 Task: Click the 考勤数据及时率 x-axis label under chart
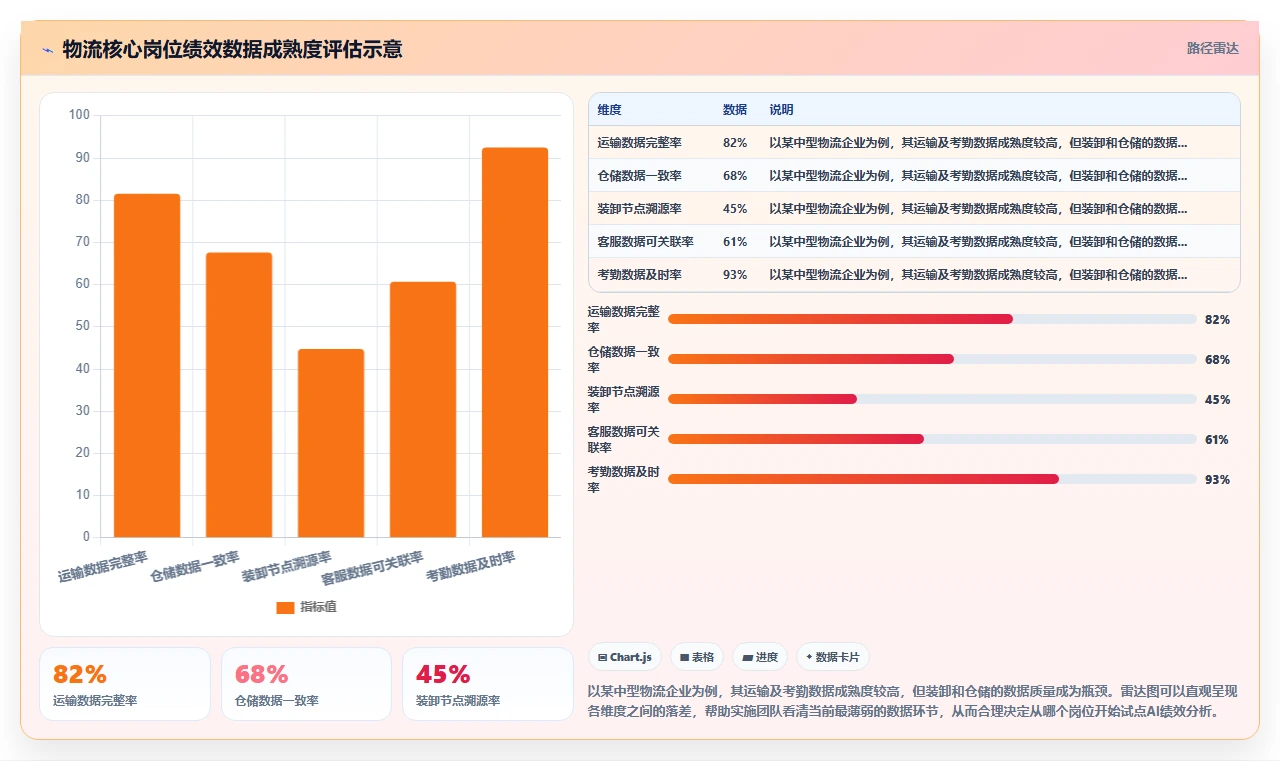click(x=471, y=567)
